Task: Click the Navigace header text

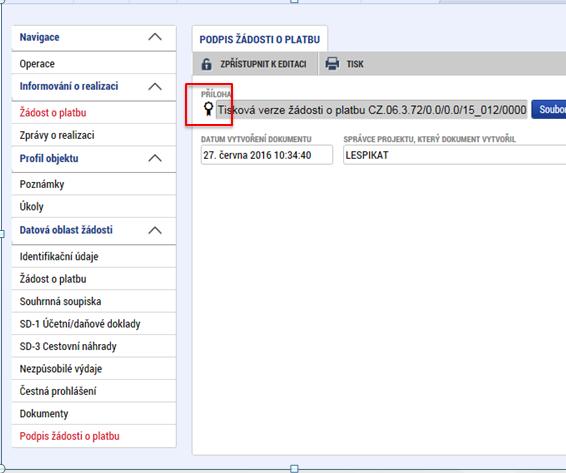Action: 39,37
